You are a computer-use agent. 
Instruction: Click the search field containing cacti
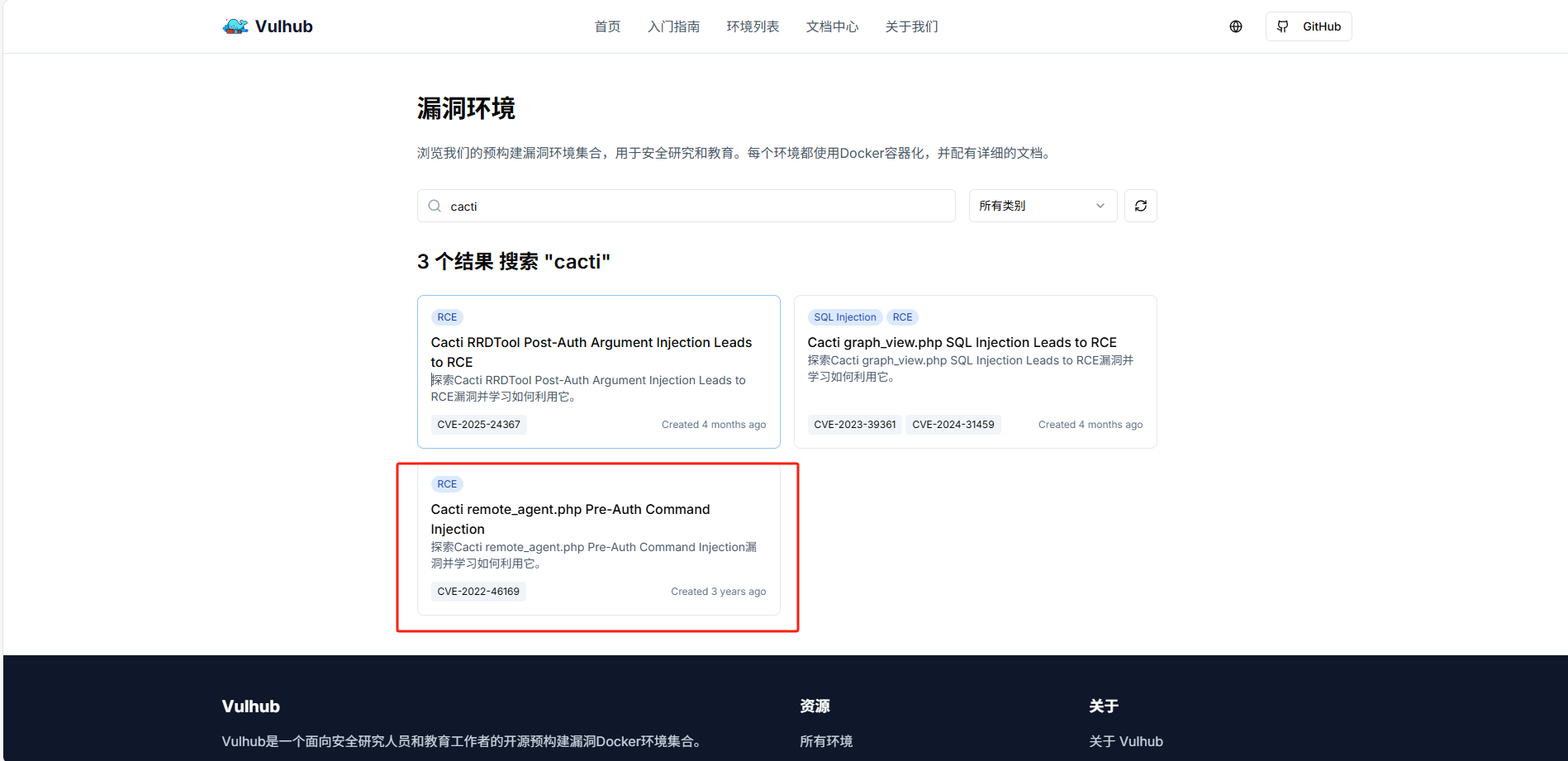[x=686, y=206]
